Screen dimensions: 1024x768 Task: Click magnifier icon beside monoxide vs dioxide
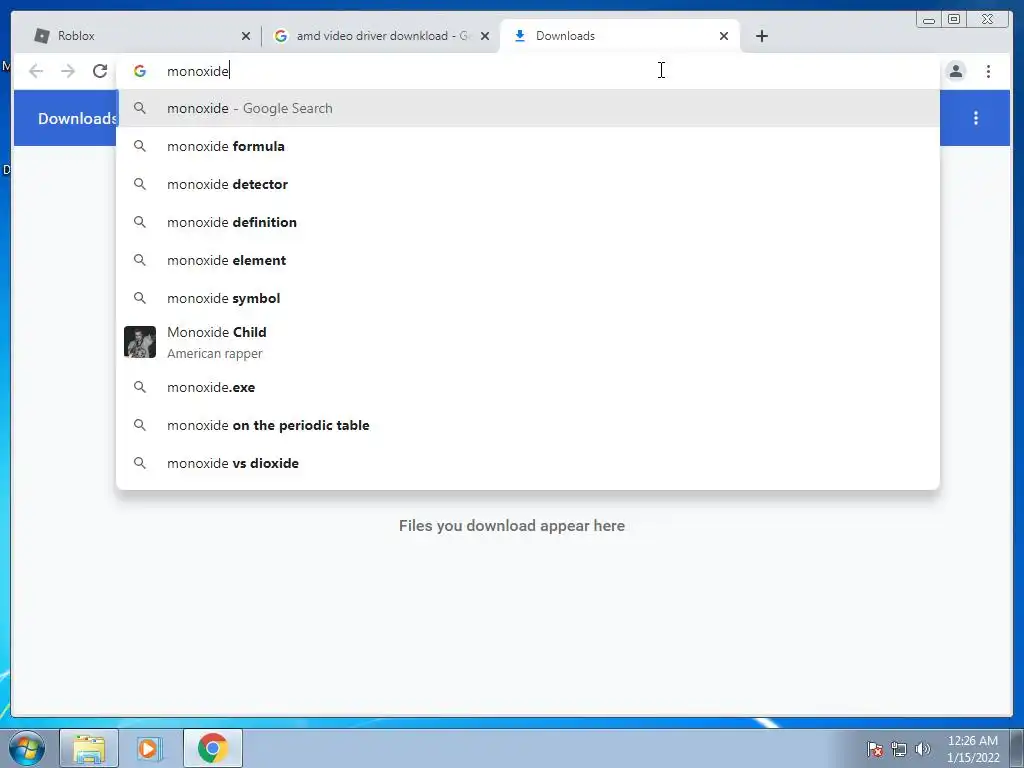pos(140,463)
